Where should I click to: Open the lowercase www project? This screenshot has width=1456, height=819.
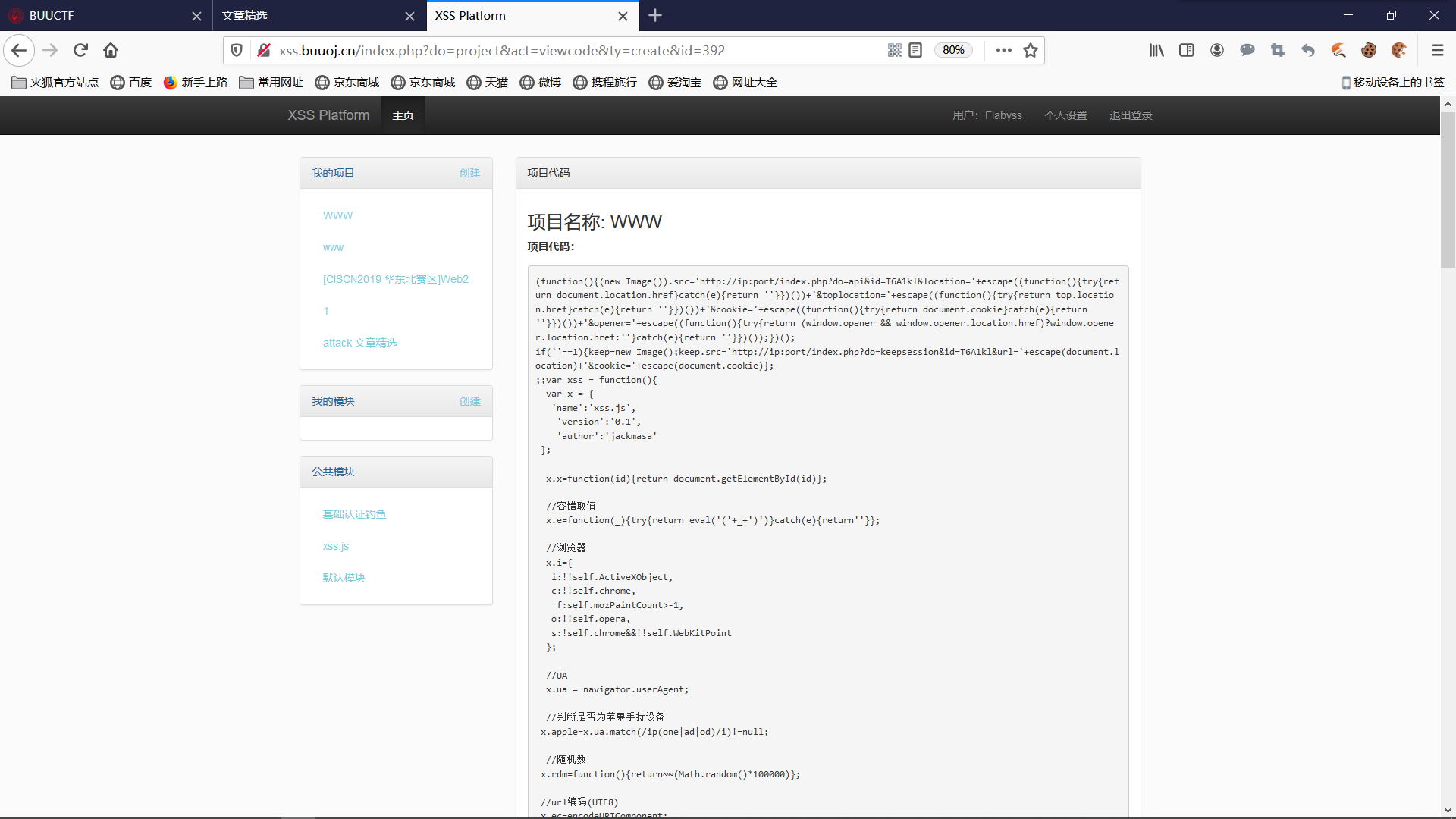[x=333, y=247]
